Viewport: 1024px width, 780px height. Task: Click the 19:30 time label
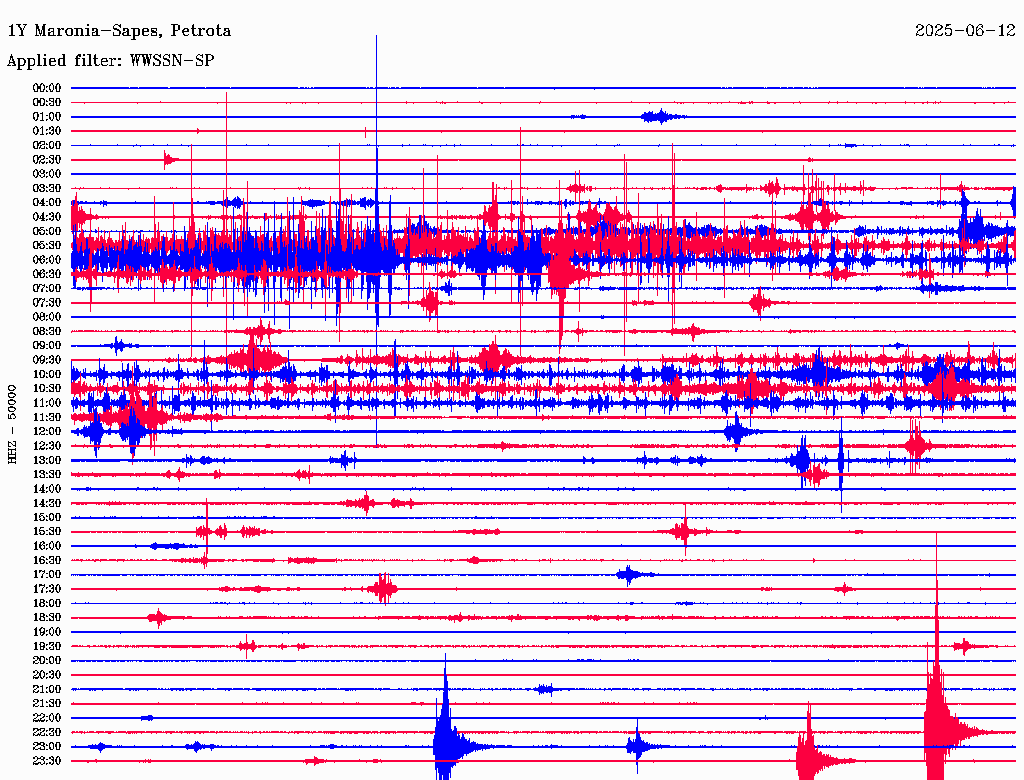pyautogui.click(x=47, y=646)
